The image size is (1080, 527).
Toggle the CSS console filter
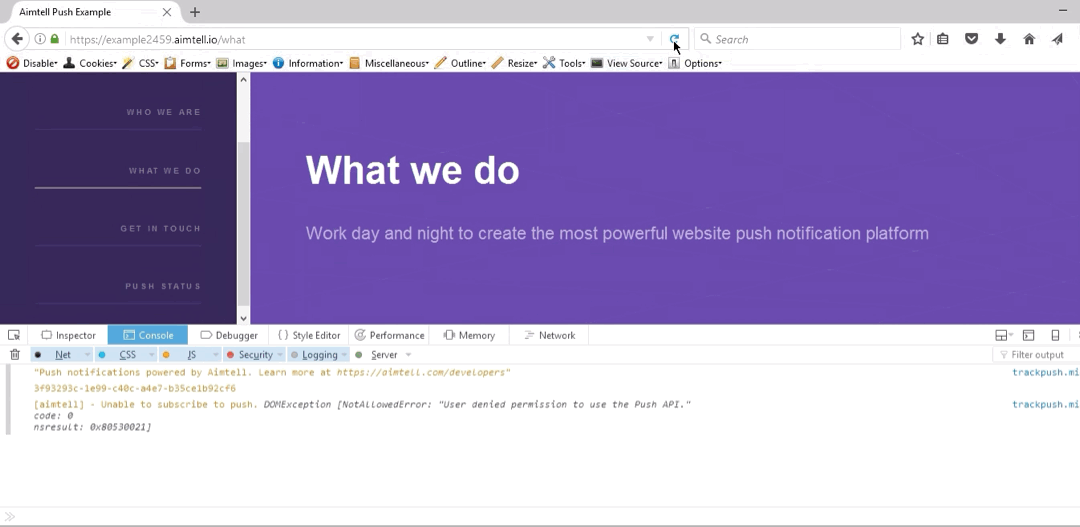point(127,355)
